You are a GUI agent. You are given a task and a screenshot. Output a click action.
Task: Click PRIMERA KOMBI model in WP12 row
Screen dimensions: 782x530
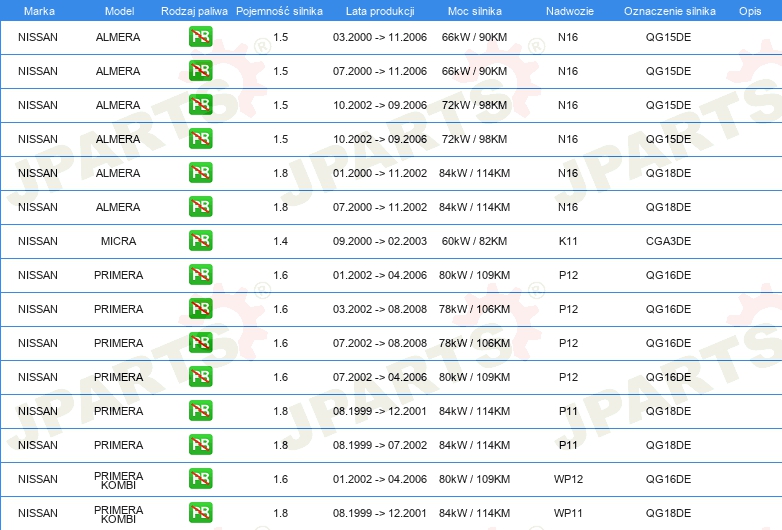pos(118,480)
